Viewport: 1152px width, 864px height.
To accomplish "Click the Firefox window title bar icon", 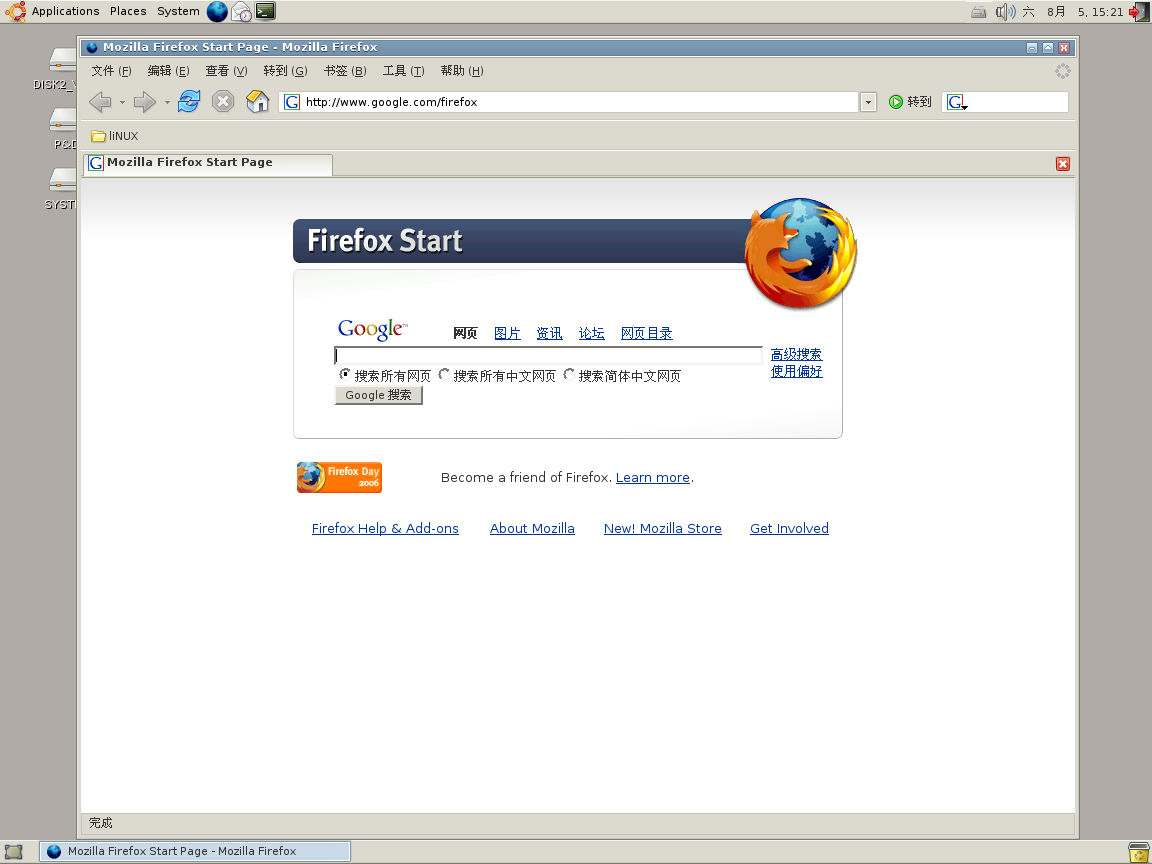I will pyautogui.click(x=92, y=47).
